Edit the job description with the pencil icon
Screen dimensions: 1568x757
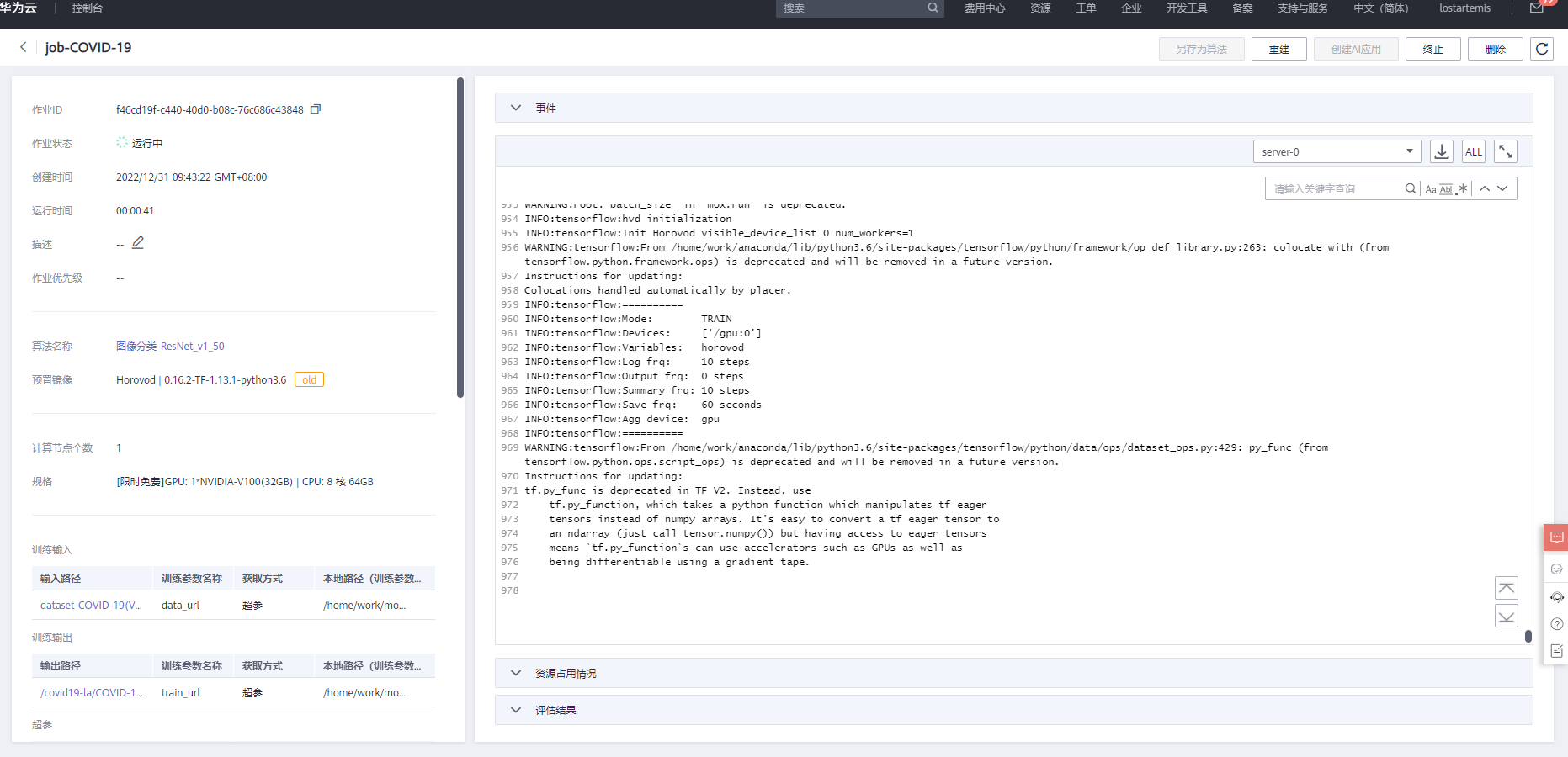tap(138, 243)
